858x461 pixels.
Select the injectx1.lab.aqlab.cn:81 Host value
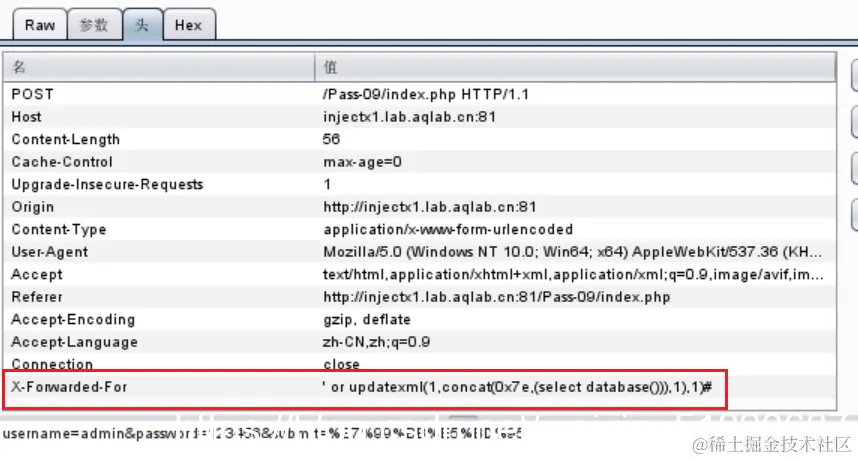(x=409, y=117)
